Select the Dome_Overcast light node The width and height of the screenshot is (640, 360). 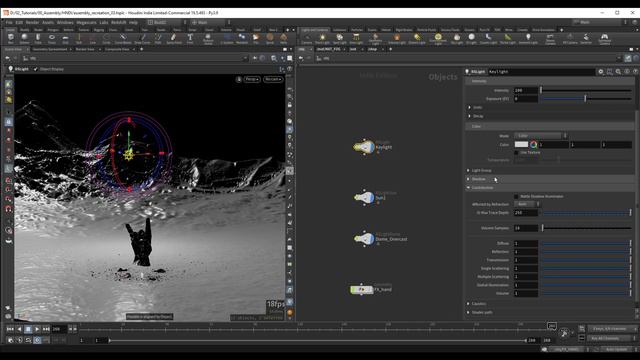click(x=364, y=239)
